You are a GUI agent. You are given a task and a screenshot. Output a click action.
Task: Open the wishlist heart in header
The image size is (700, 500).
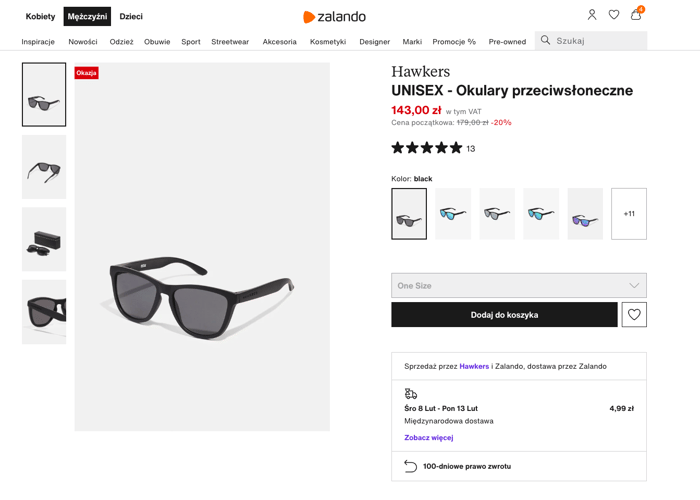tap(614, 15)
